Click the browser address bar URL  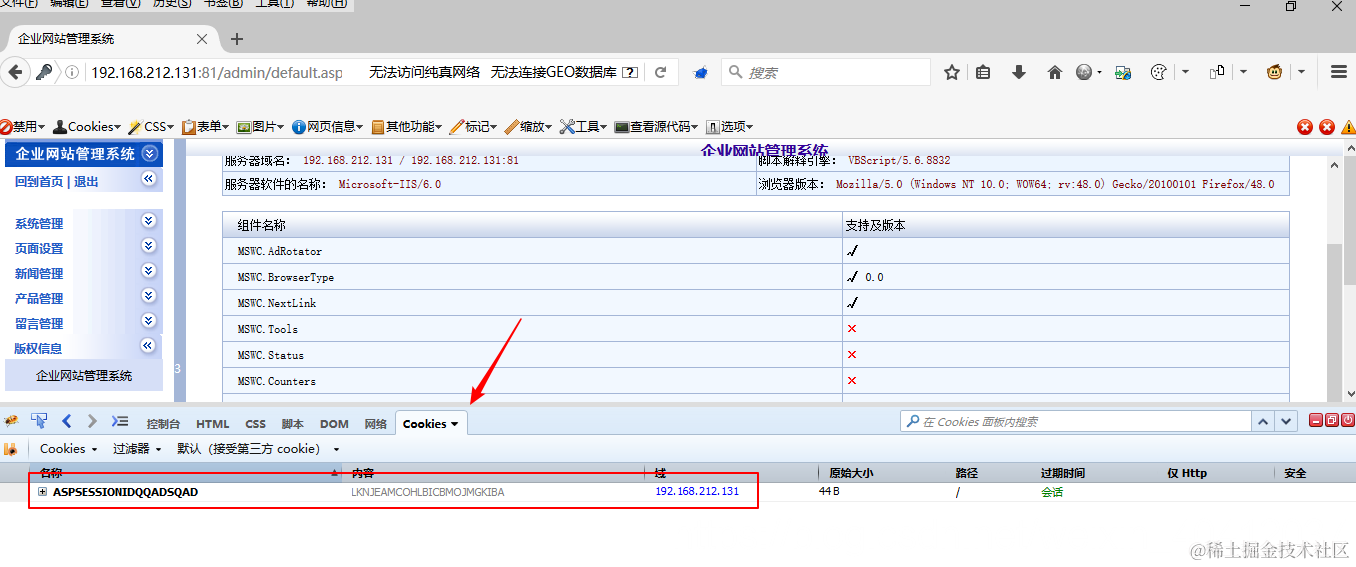[217, 72]
